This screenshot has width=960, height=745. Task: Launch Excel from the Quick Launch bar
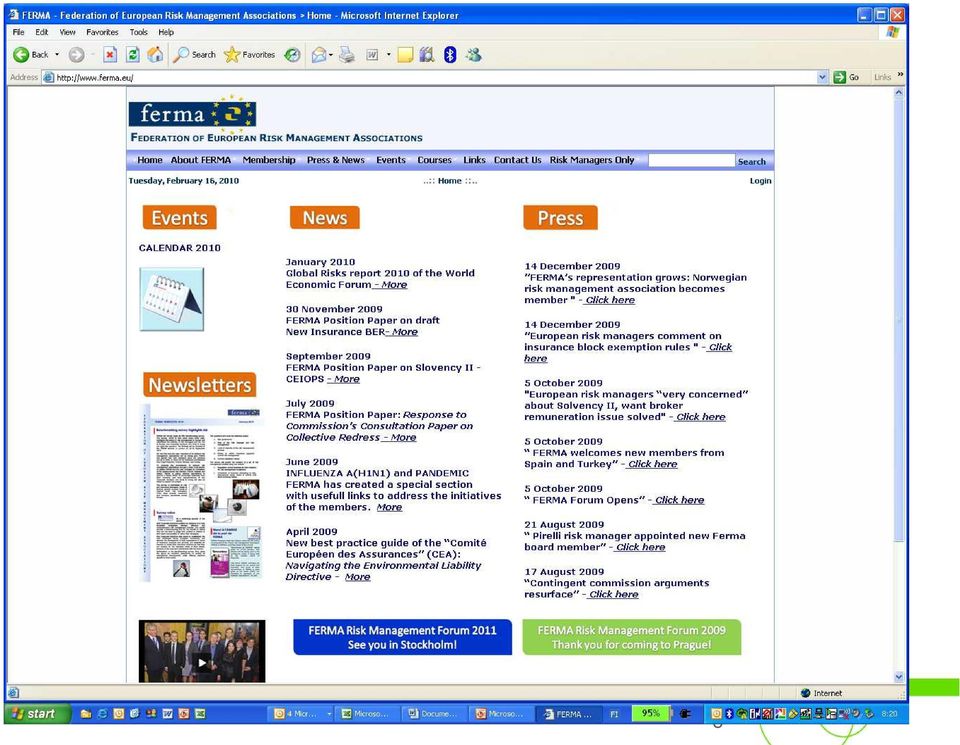point(200,714)
